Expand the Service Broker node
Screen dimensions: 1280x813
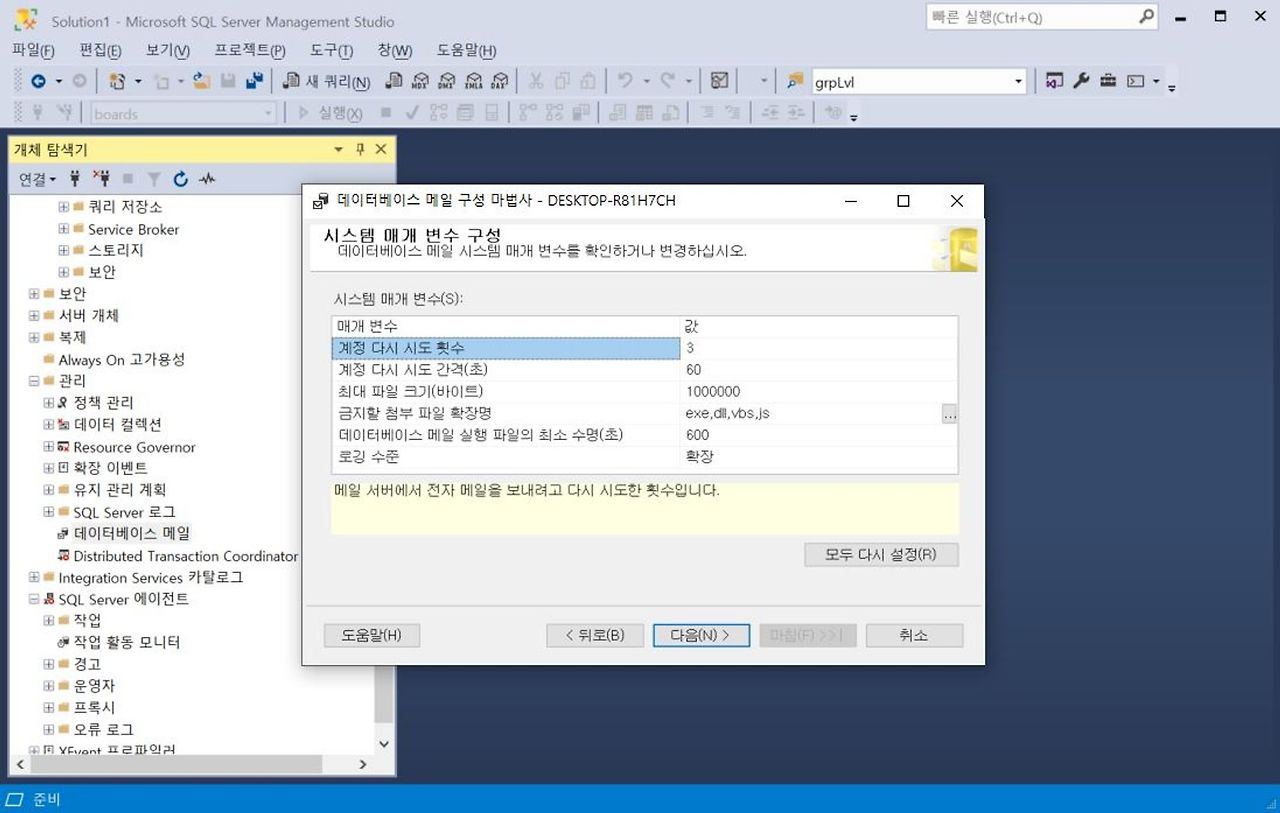tap(64, 229)
